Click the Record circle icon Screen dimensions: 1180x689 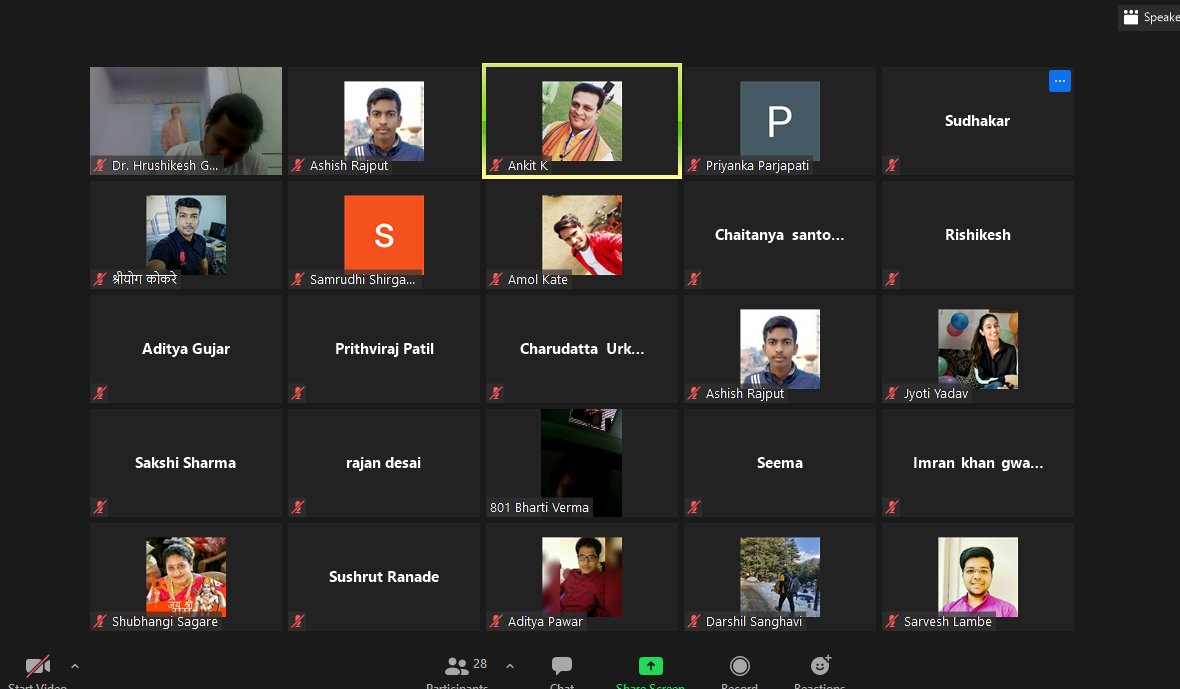[x=740, y=666]
